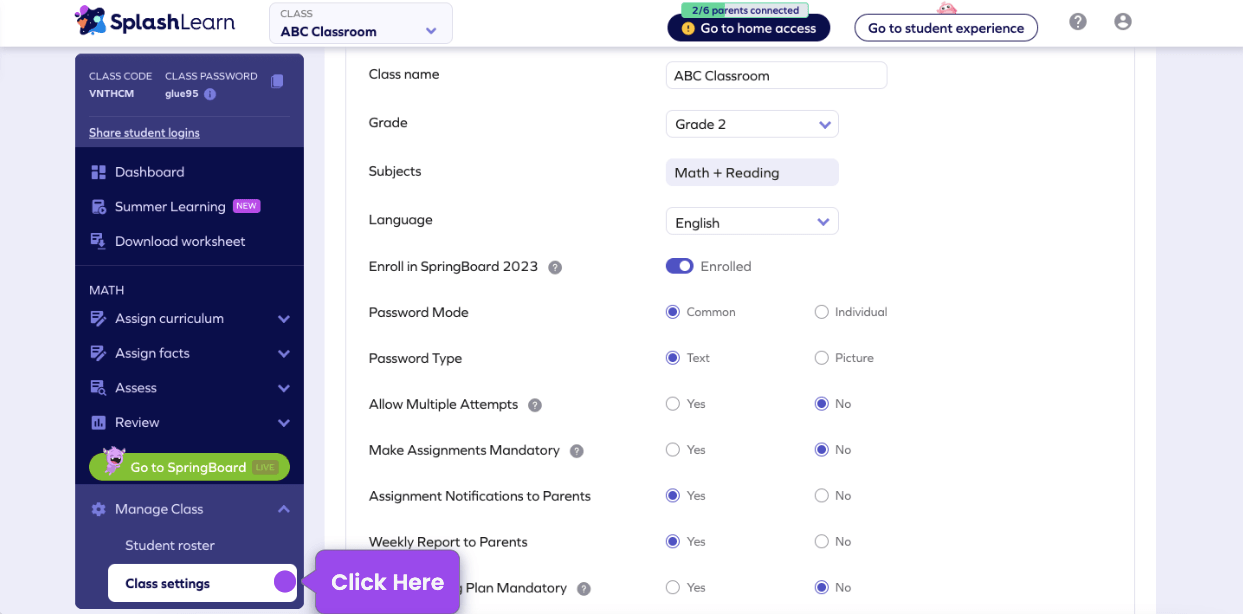Select Individual password mode
Viewport: 1243px width, 614px height.
(x=821, y=311)
